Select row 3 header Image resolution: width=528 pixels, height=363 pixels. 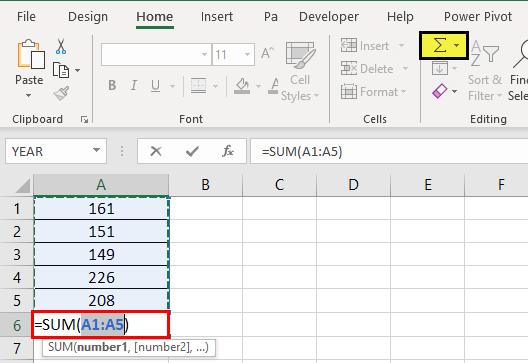pyautogui.click(x=17, y=254)
